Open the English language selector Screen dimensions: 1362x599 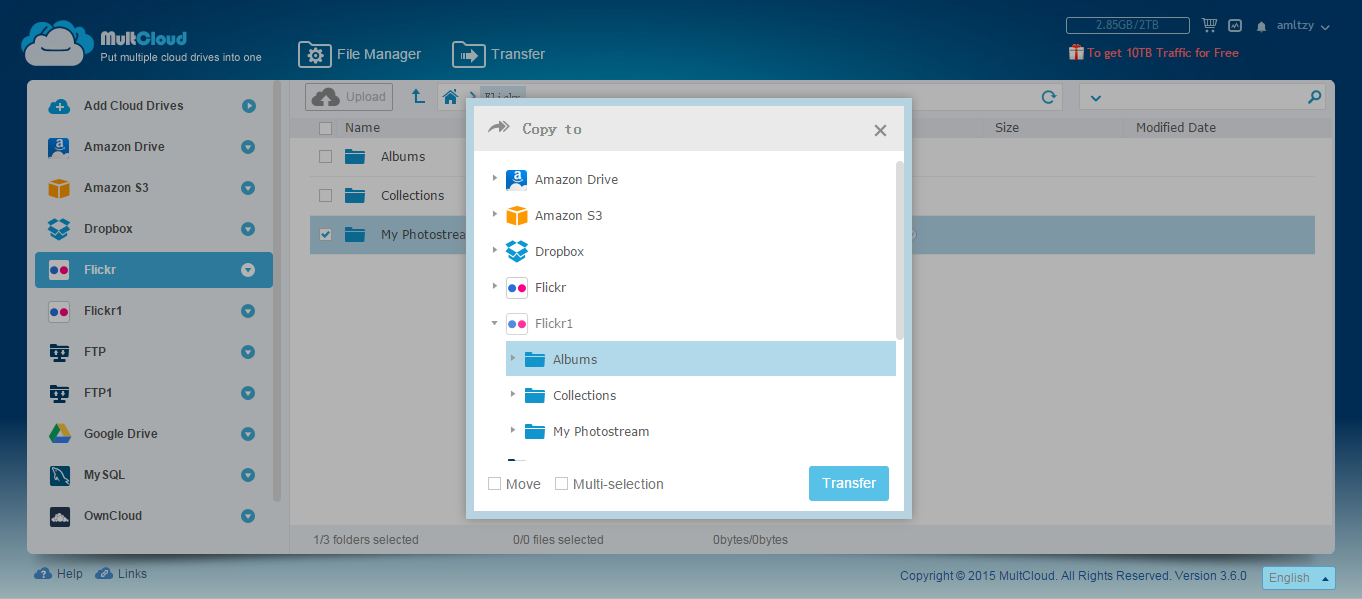click(1298, 578)
